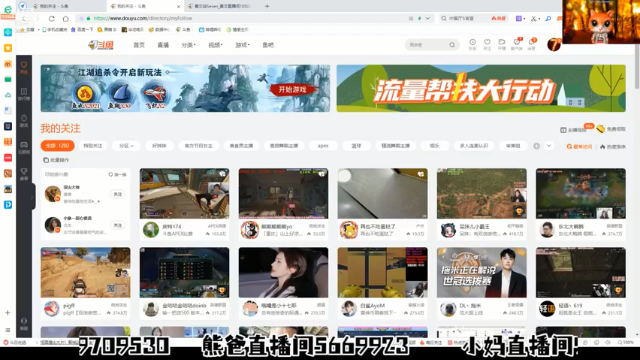Expand the dark sidebar with side arrow handle
This screenshot has height=360, width=640.
pyautogui.click(x=32, y=197)
